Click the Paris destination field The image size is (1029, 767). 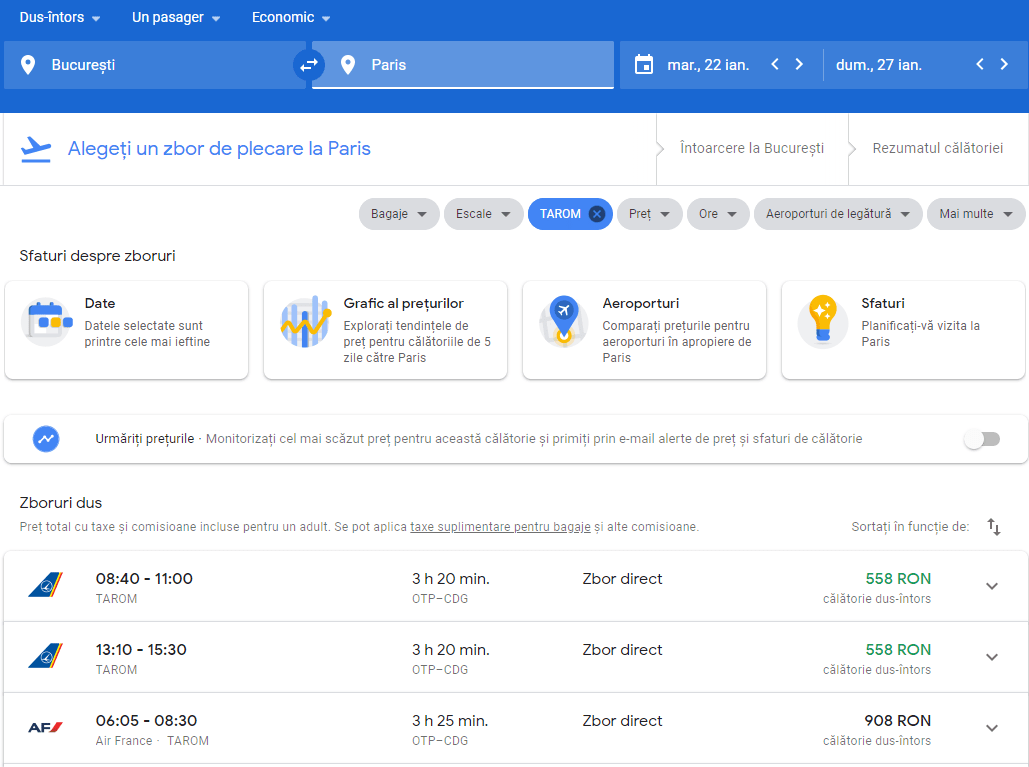[463, 65]
